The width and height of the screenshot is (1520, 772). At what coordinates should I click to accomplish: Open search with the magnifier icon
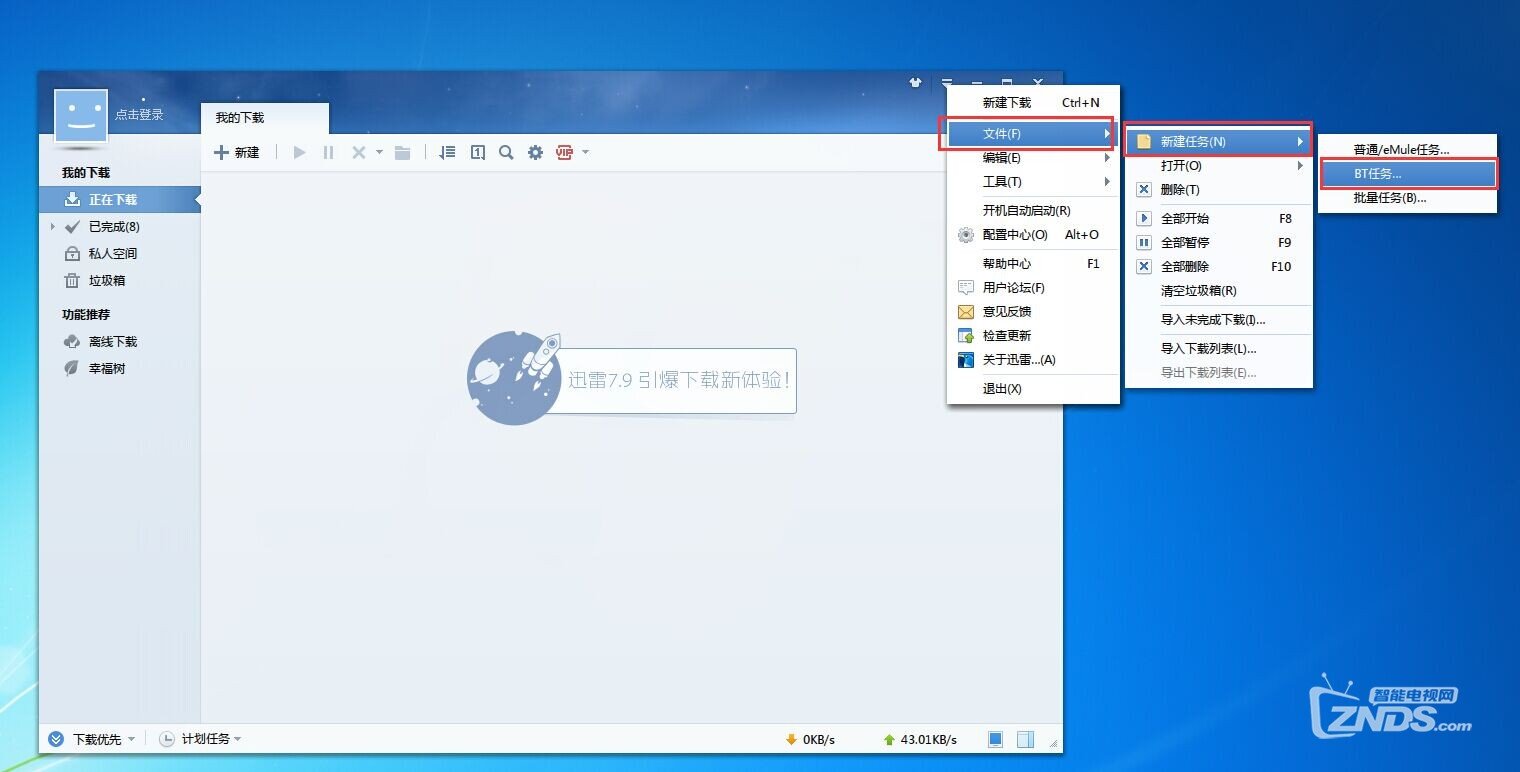tap(506, 153)
